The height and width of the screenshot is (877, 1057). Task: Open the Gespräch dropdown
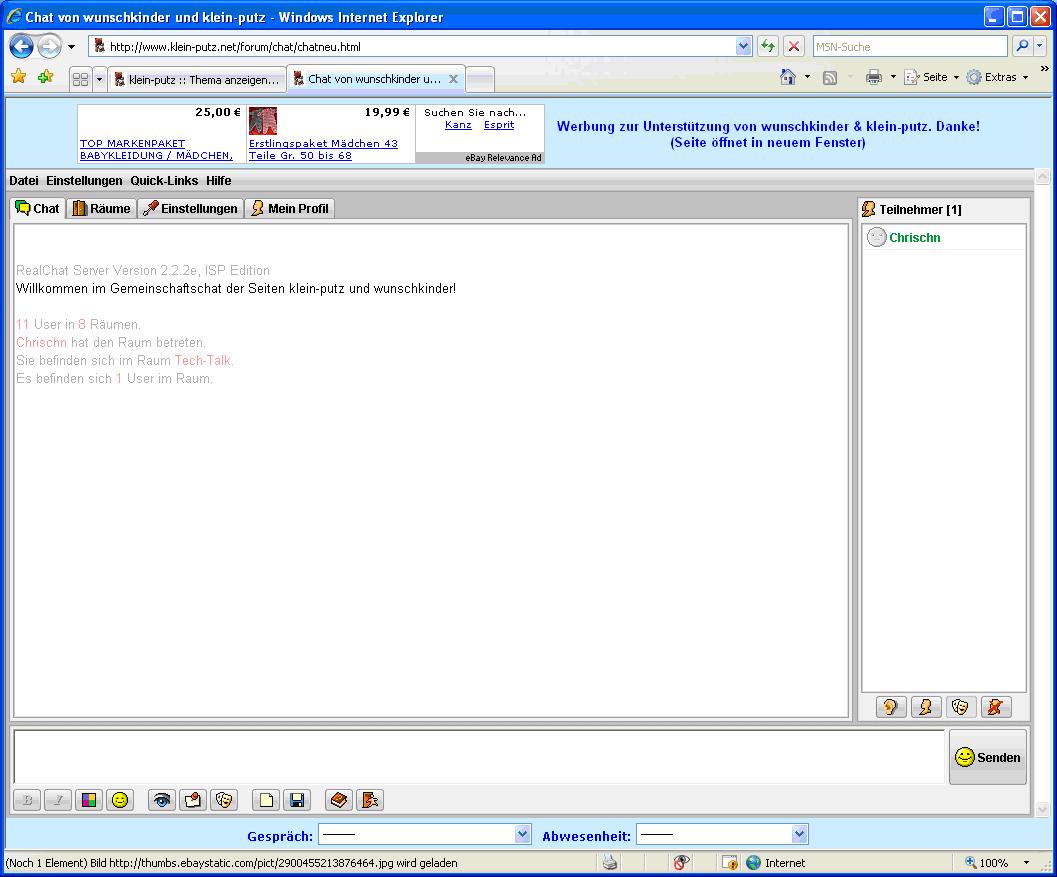click(x=522, y=834)
